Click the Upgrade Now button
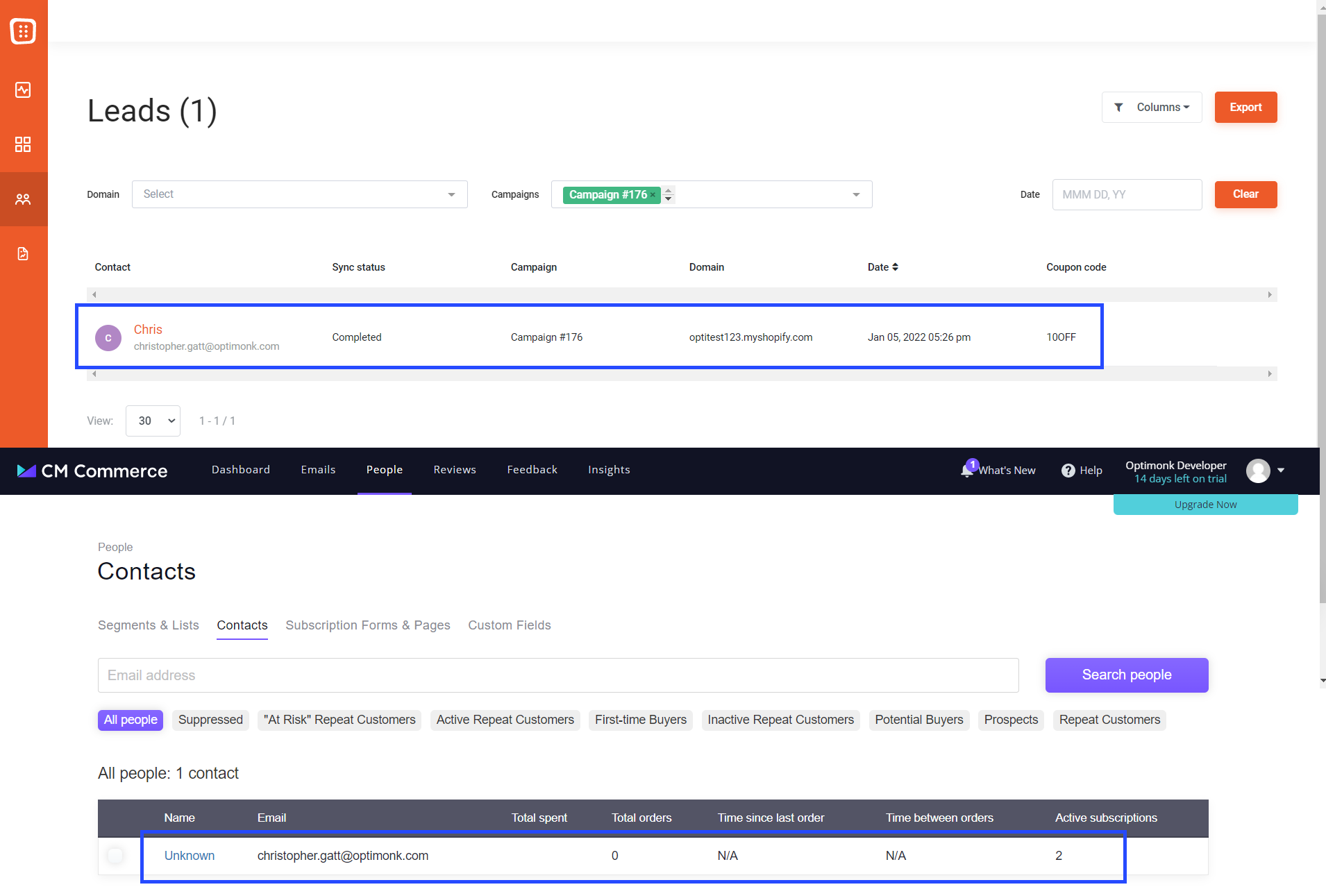 1205,505
